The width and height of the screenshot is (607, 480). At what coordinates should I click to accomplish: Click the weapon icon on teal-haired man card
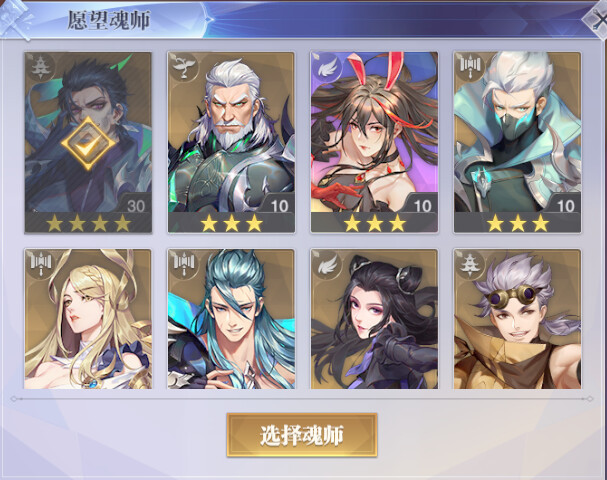click(x=183, y=264)
